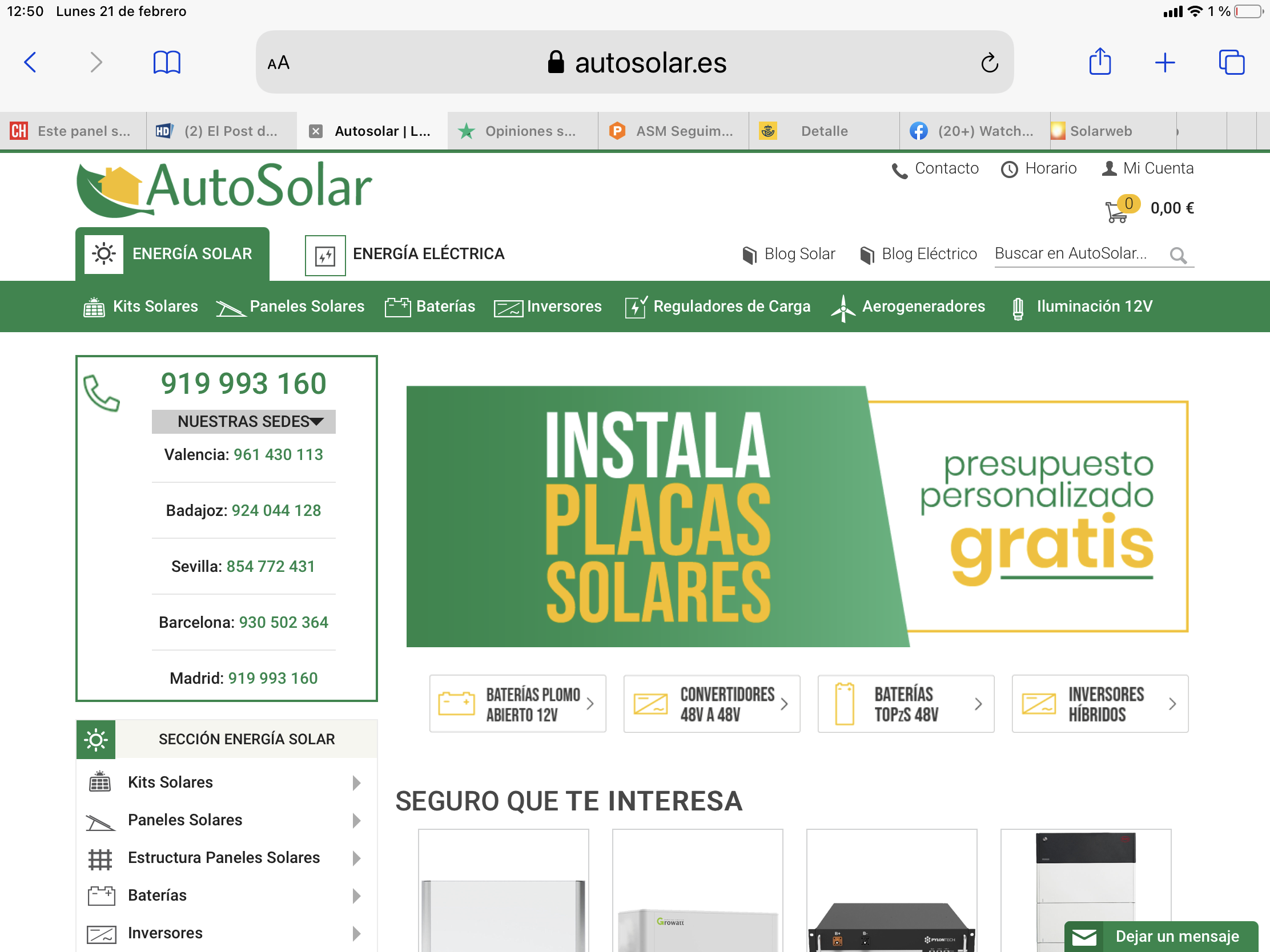Open Kits Solares in green nav bar
The image size is (1270, 952).
140,306
